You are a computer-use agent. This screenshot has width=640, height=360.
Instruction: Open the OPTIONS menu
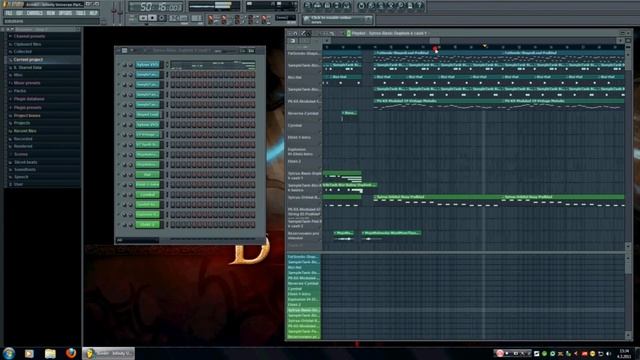(x=65, y=13)
